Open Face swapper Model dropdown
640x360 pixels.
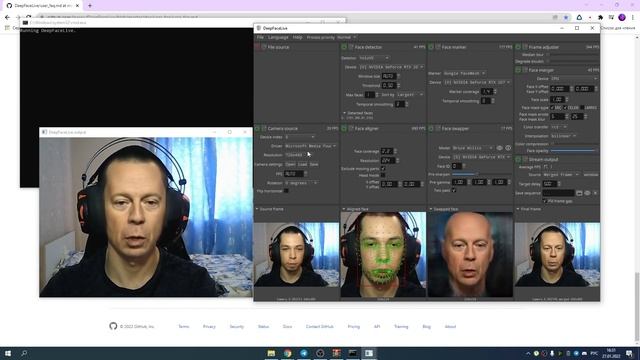[473, 148]
